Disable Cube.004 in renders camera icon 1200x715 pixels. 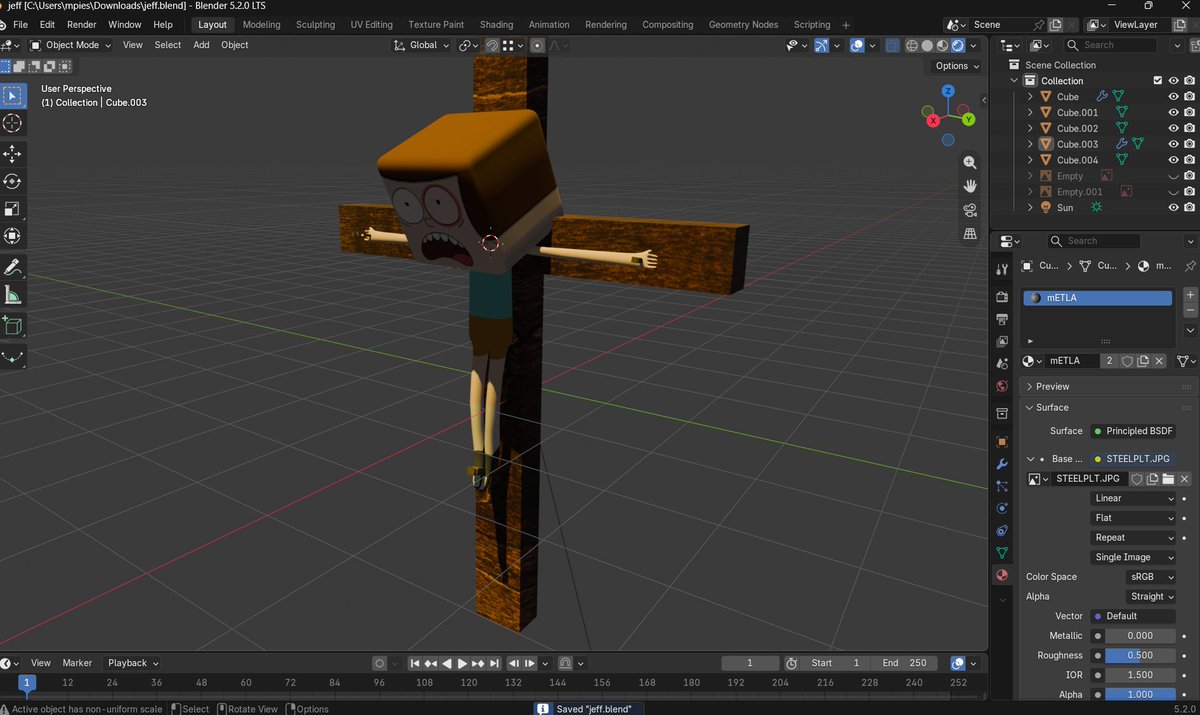click(x=1189, y=160)
